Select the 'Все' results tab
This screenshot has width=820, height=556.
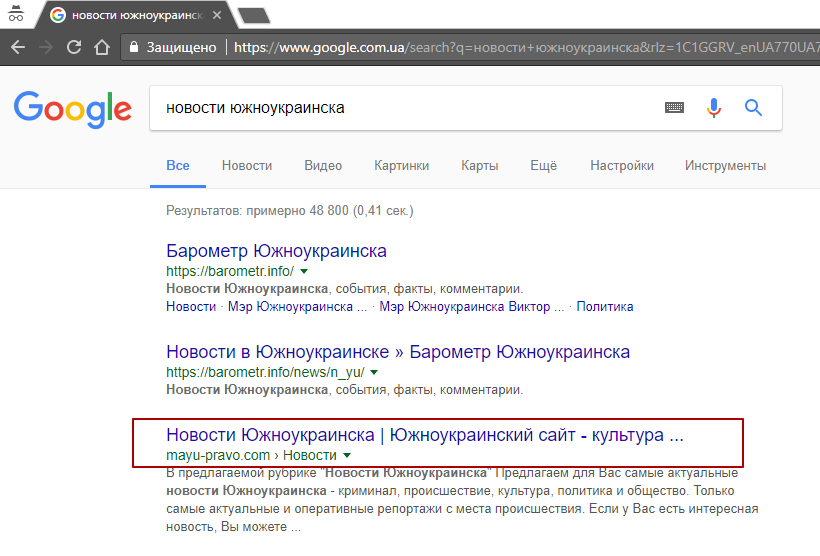coord(178,166)
